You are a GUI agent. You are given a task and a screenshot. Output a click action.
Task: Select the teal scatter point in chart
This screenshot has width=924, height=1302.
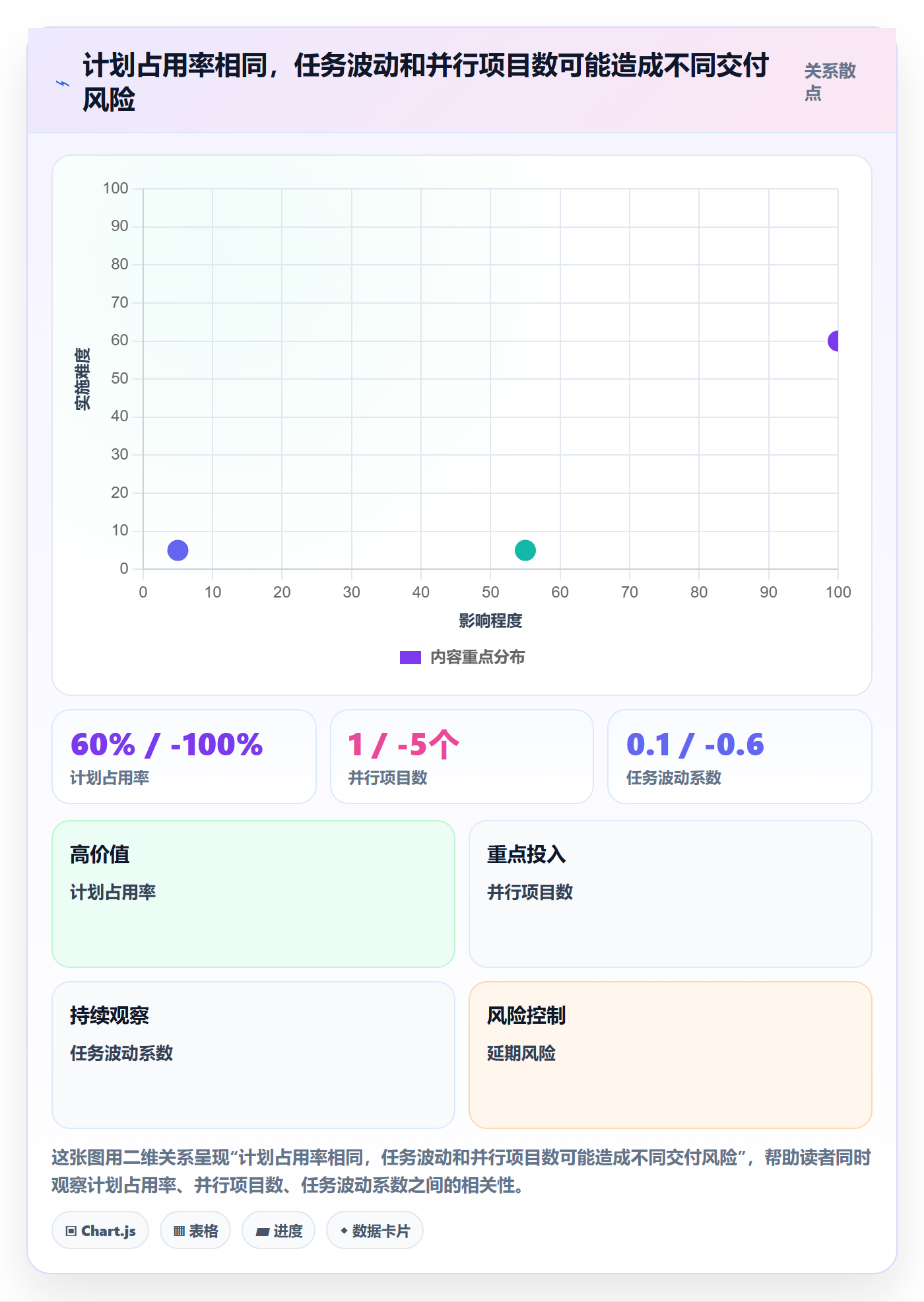525,550
